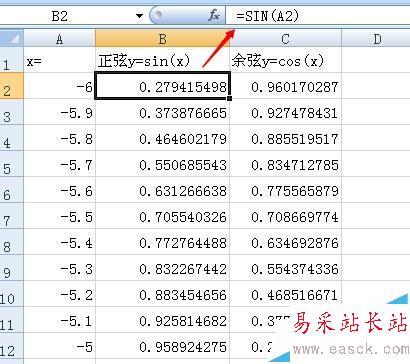The image size is (410, 364).
Task: Click cell with value 0.708669774
Action: pyautogui.click(x=285, y=216)
